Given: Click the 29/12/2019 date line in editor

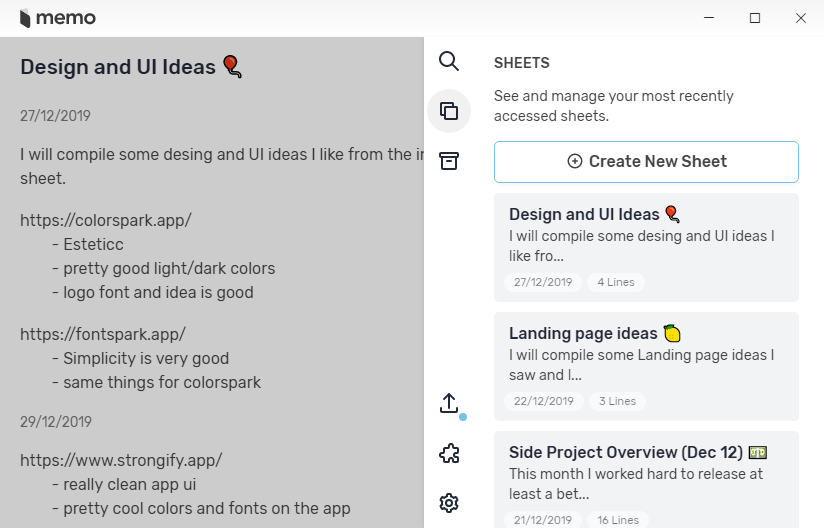Looking at the screenshot, I should [55, 421].
